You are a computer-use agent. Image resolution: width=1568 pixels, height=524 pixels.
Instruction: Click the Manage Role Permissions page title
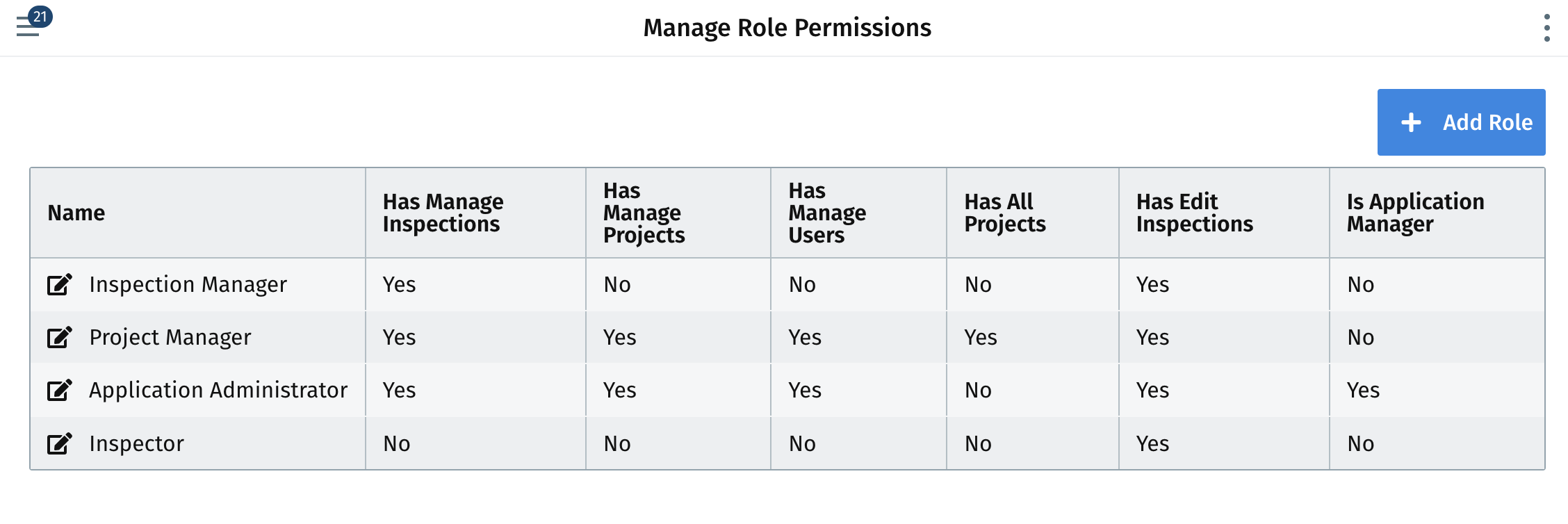(787, 28)
